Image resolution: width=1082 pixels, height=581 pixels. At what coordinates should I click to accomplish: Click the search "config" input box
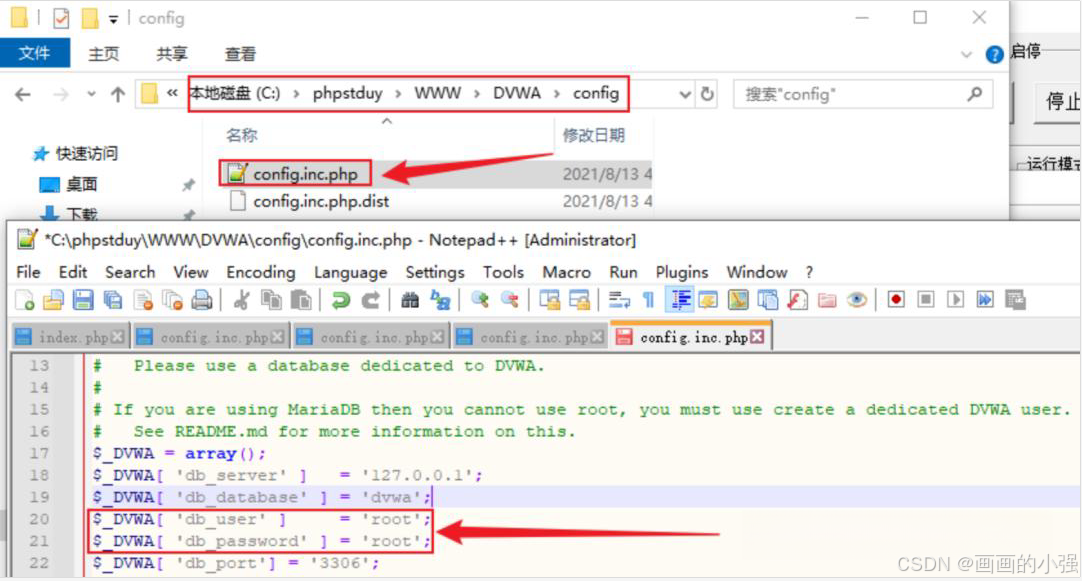pos(863,95)
